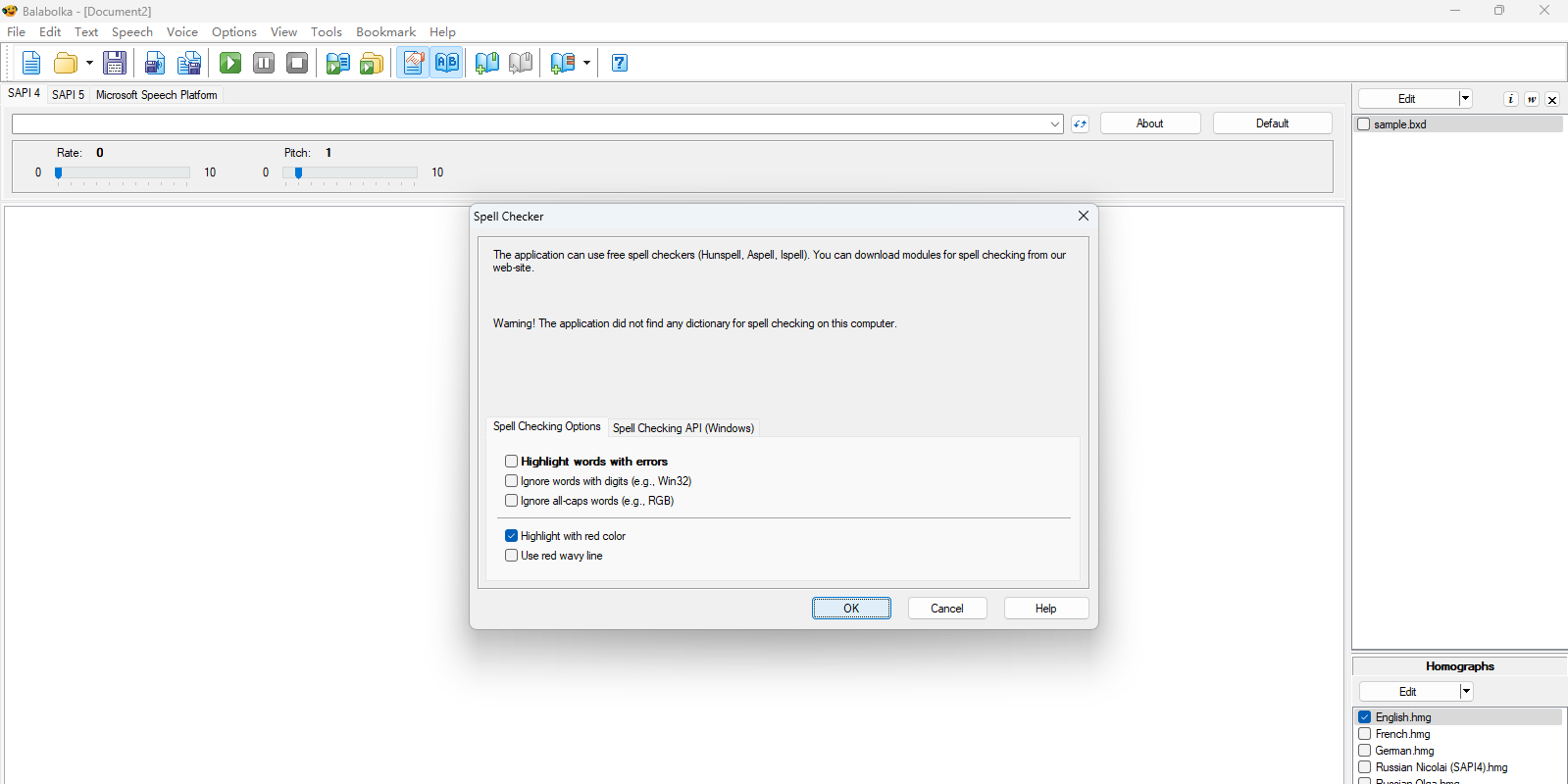
Task: Open the Voice menu
Action: point(181,32)
